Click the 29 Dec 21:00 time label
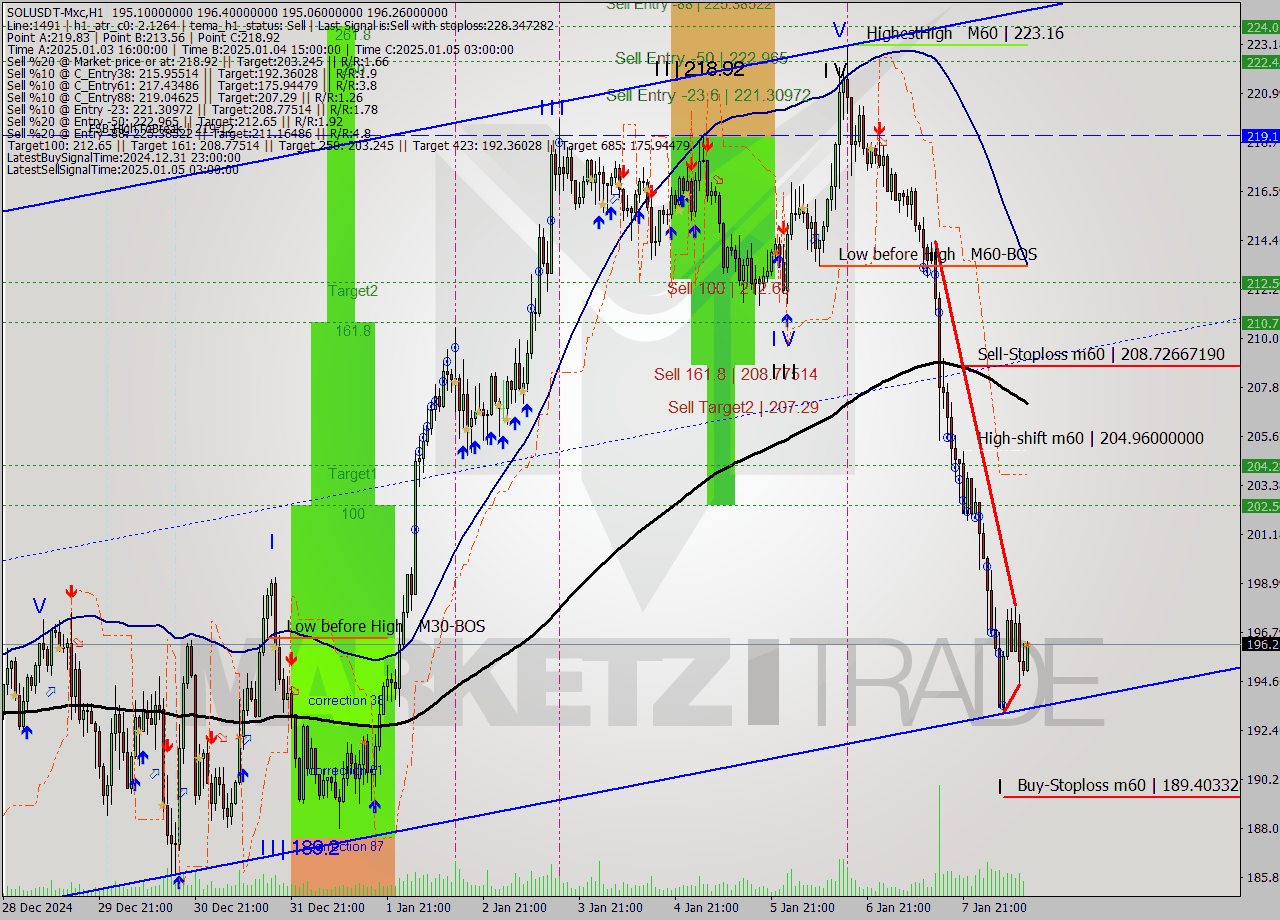Image resolution: width=1280 pixels, height=920 pixels. click(x=136, y=907)
